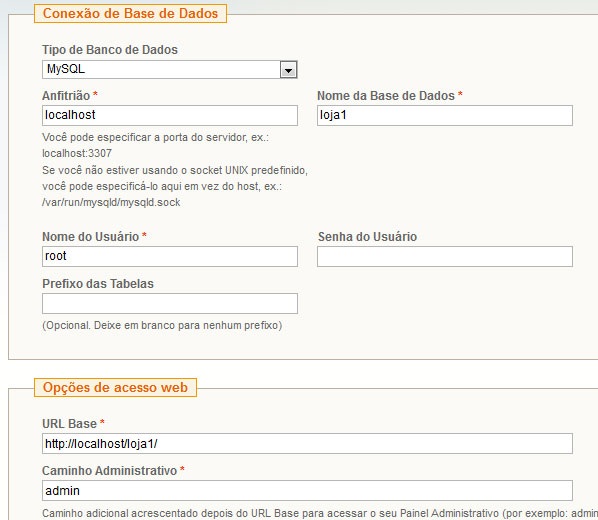Image resolution: width=598 pixels, height=520 pixels.
Task: Click the URL Base label
Action: (69, 424)
